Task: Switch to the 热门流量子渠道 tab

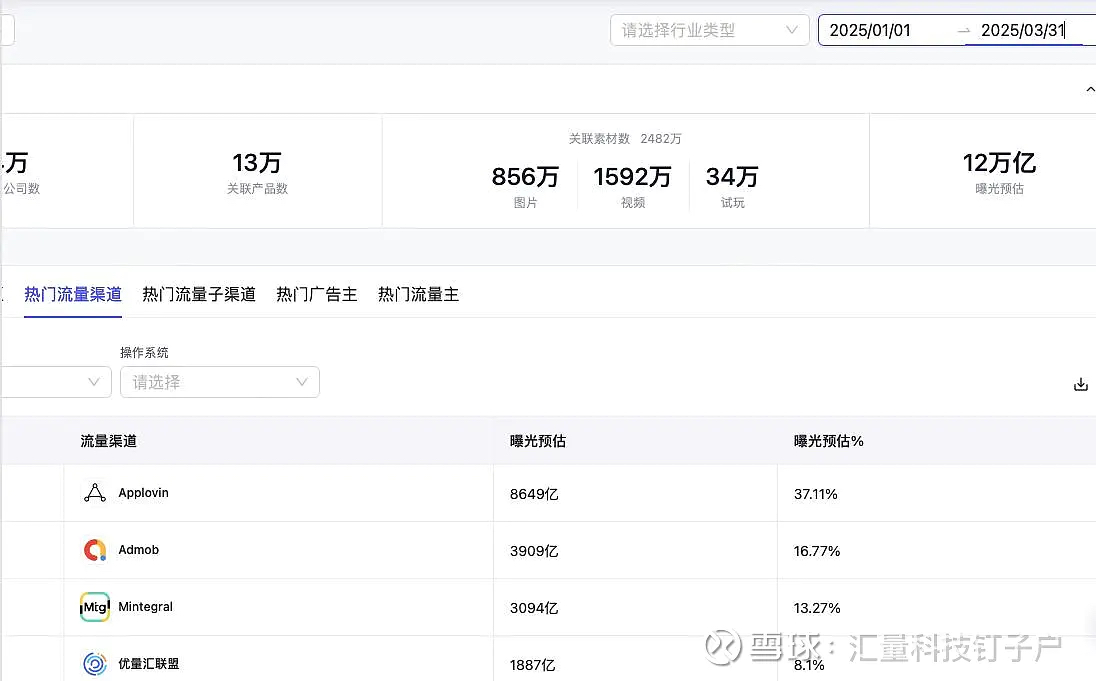Action: click(199, 294)
